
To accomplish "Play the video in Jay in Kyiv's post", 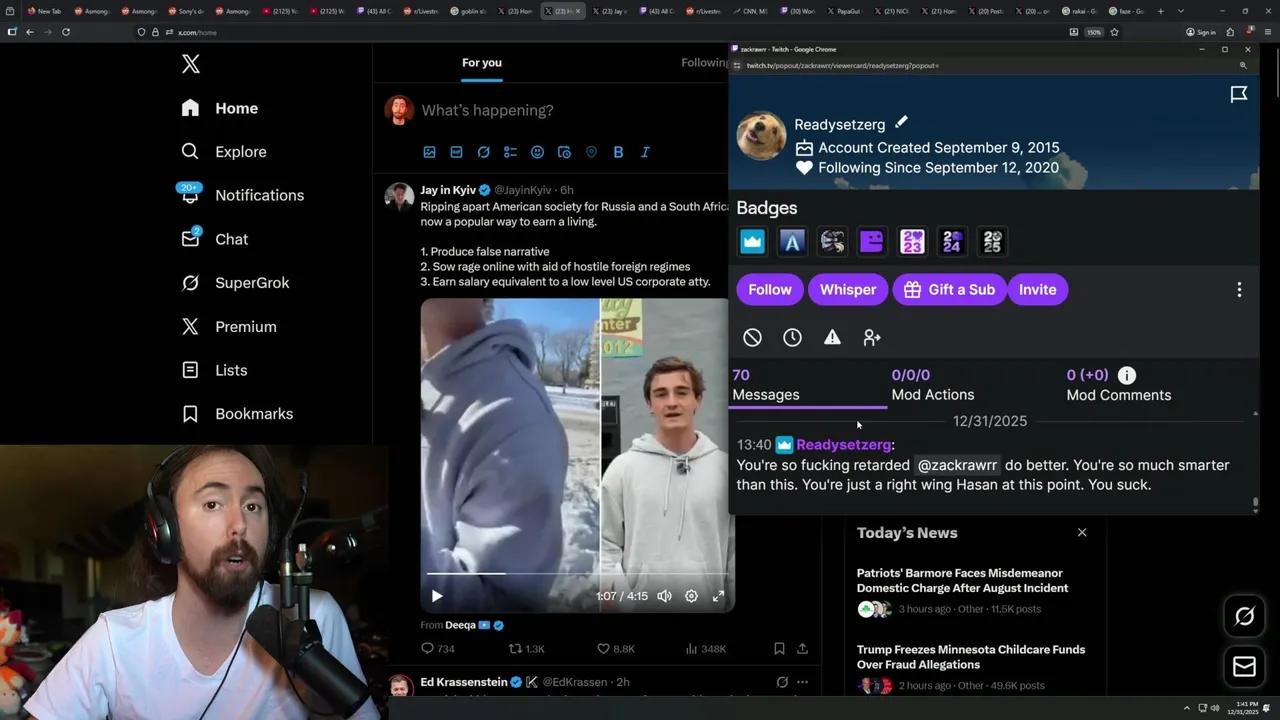I will [x=437, y=596].
